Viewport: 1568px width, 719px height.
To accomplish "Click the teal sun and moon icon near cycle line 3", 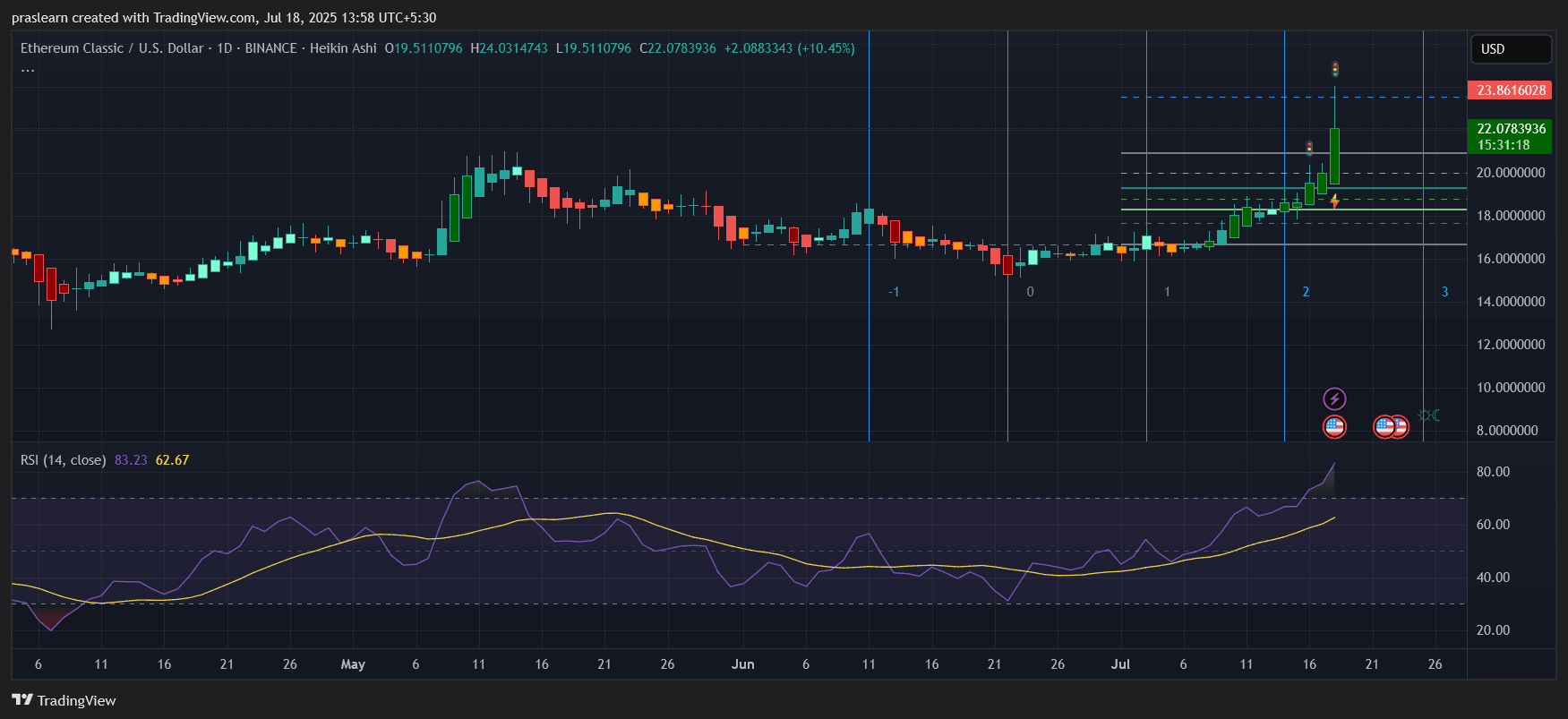I will pos(1429,415).
